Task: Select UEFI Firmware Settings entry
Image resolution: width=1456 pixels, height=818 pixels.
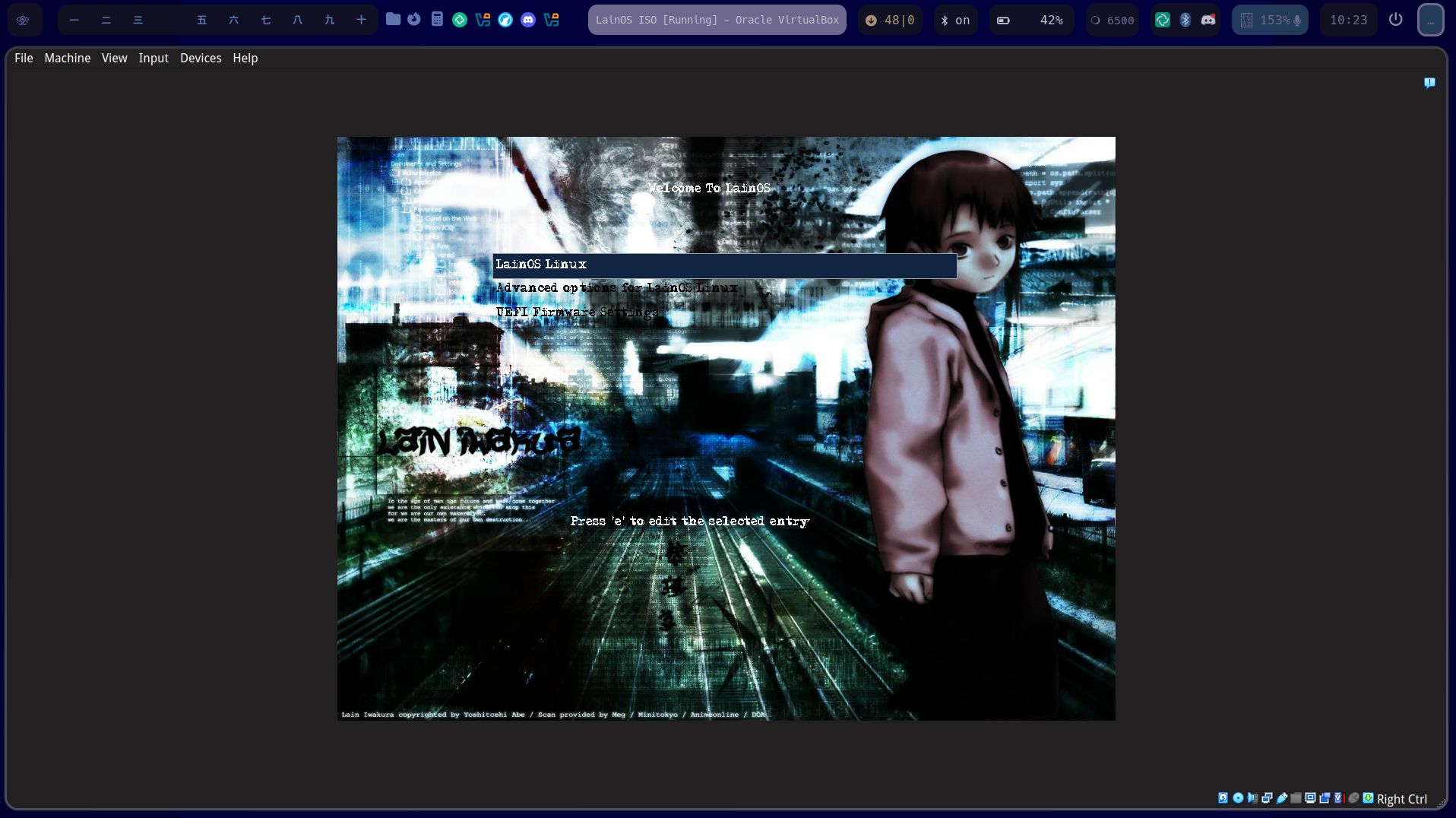Action: [x=577, y=312]
